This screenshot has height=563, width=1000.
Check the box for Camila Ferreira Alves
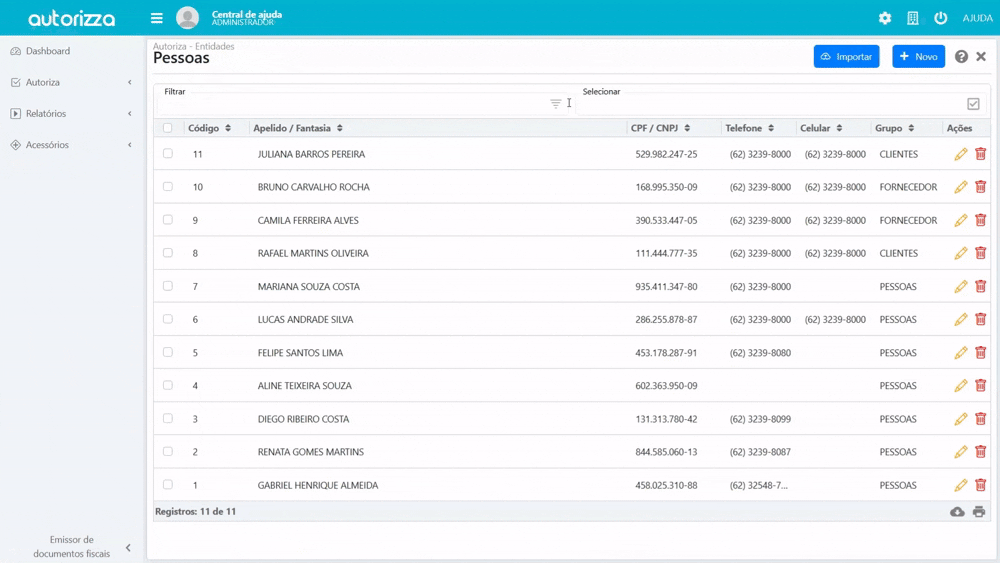point(168,220)
